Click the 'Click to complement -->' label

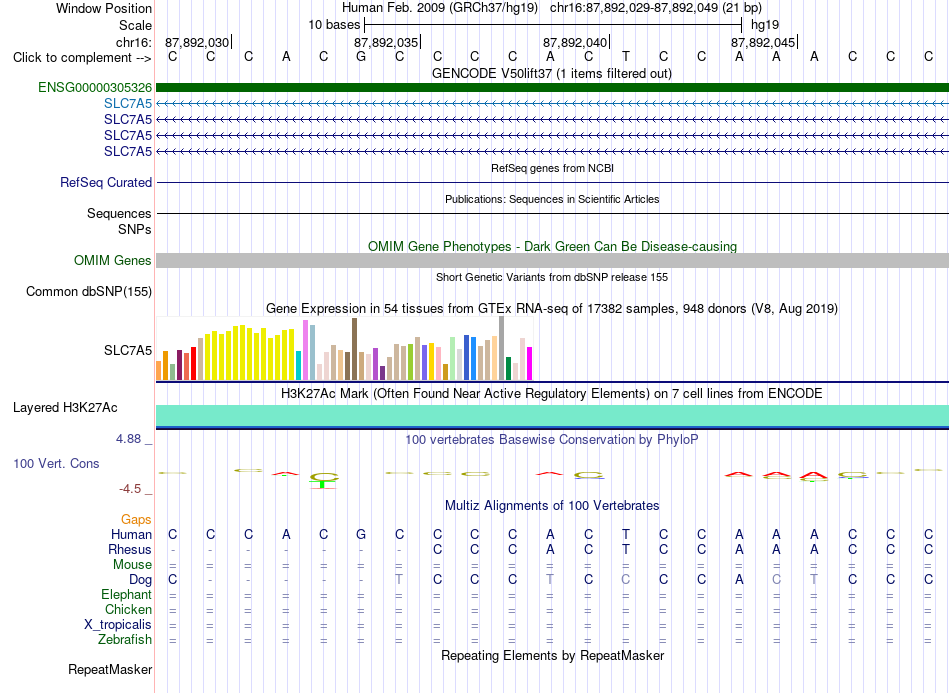coord(82,58)
